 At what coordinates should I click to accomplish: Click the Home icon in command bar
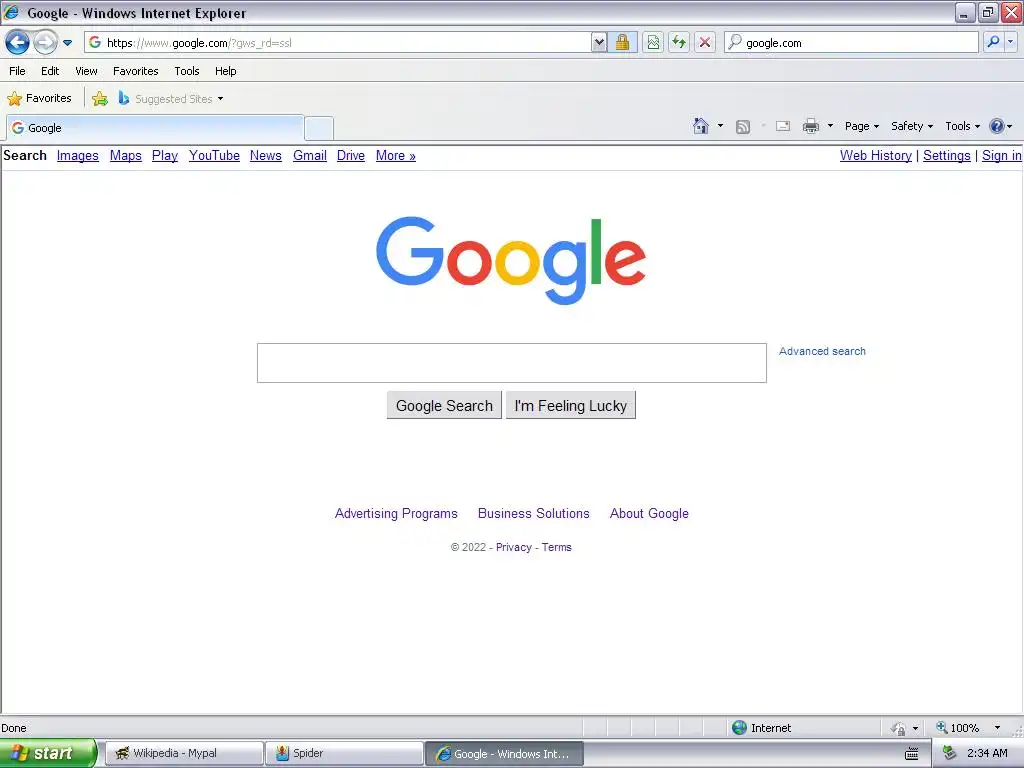[701, 126]
